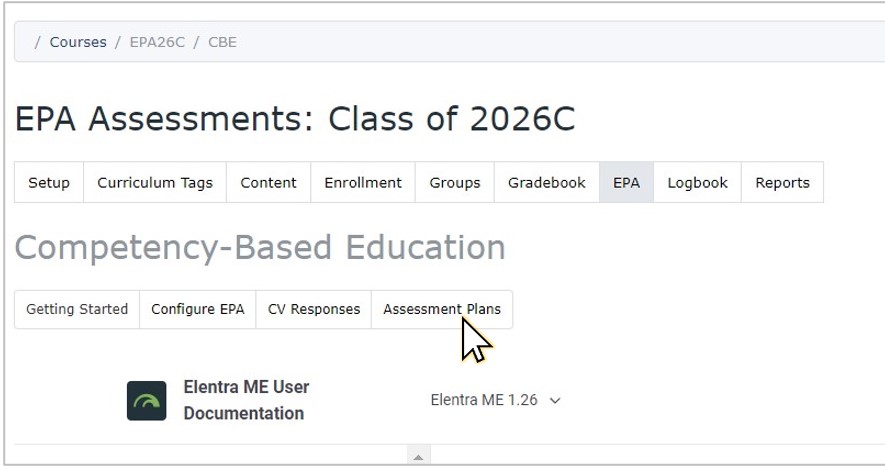This screenshot has width=885, height=466.
Task: Click the EPA26C breadcrumb link
Action: click(157, 42)
